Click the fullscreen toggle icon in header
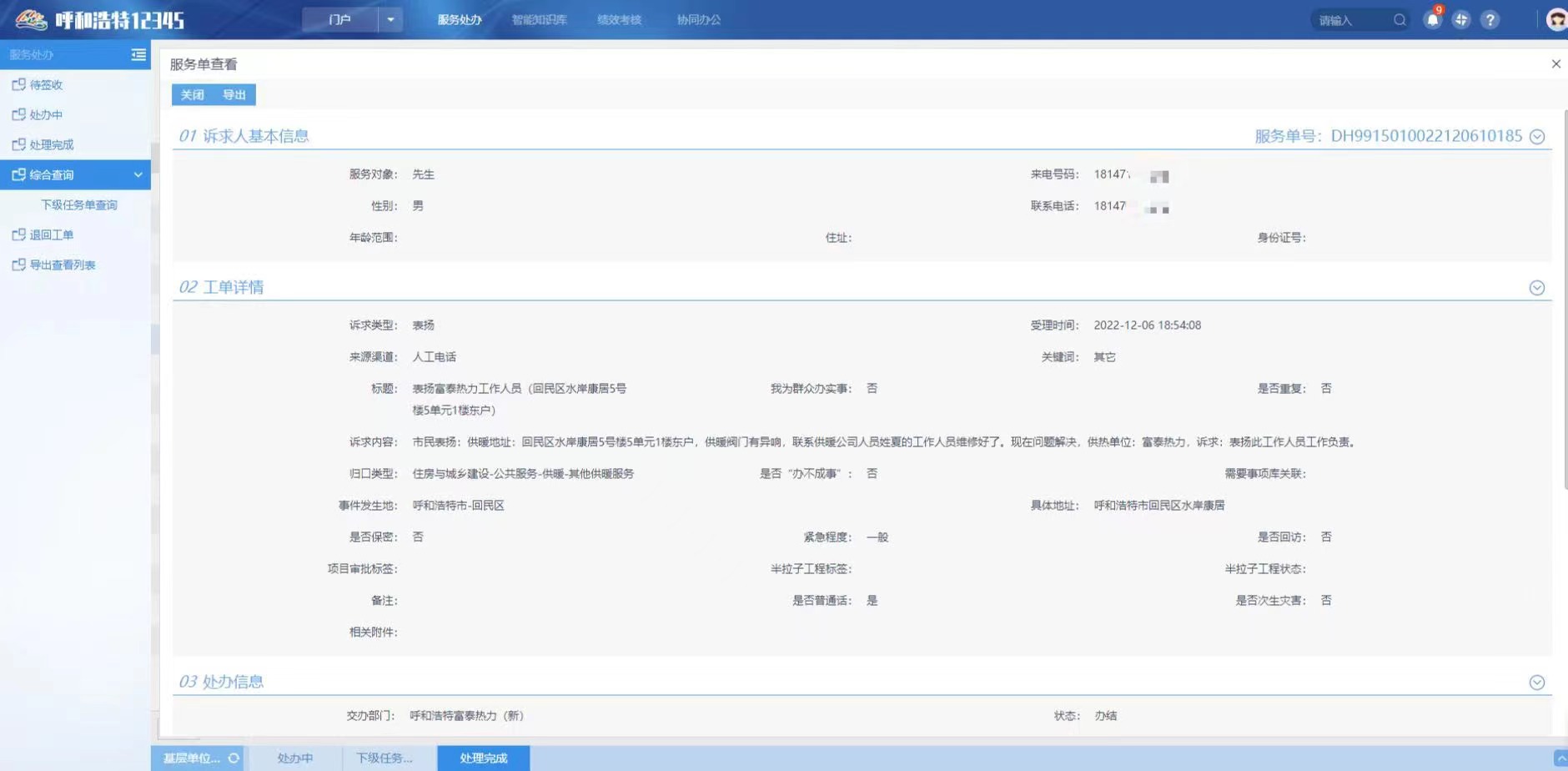The height and width of the screenshot is (771, 1568). pos(1460,20)
